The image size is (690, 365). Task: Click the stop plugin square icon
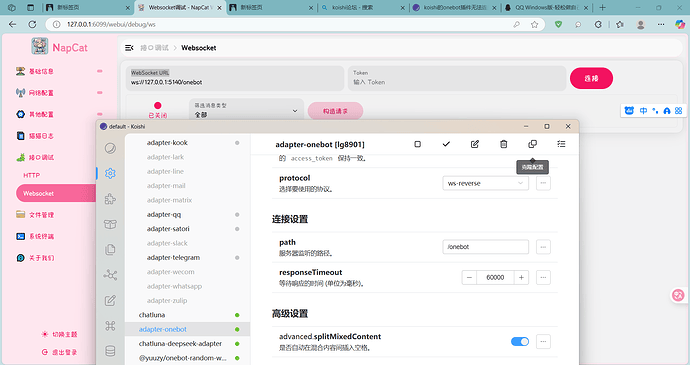coord(418,144)
